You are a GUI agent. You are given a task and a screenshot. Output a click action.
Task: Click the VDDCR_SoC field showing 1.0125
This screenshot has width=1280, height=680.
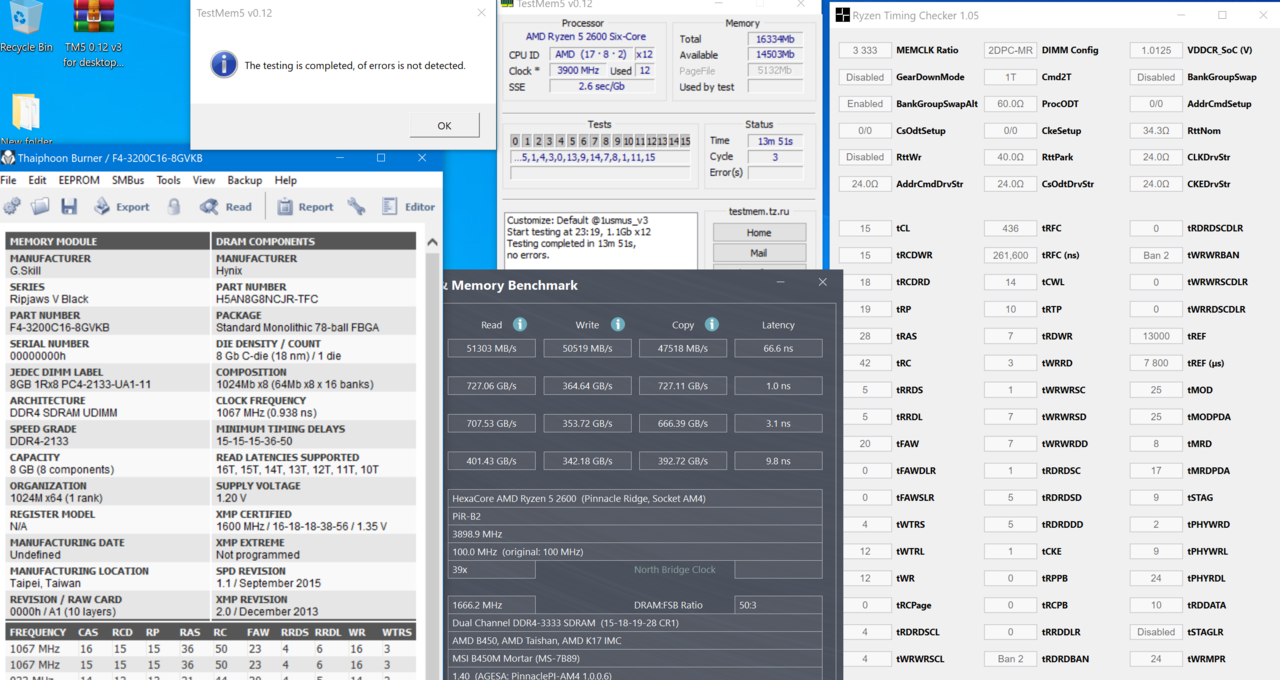(x=1156, y=50)
